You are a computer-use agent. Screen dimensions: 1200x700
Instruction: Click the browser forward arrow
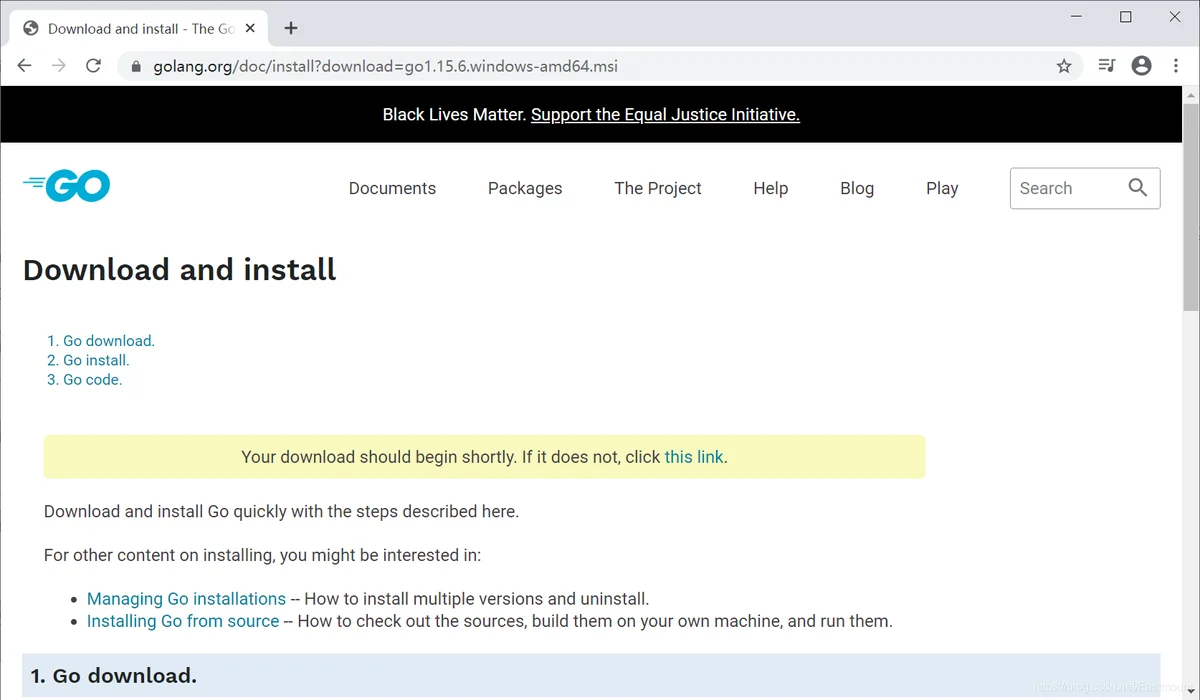pyautogui.click(x=59, y=66)
